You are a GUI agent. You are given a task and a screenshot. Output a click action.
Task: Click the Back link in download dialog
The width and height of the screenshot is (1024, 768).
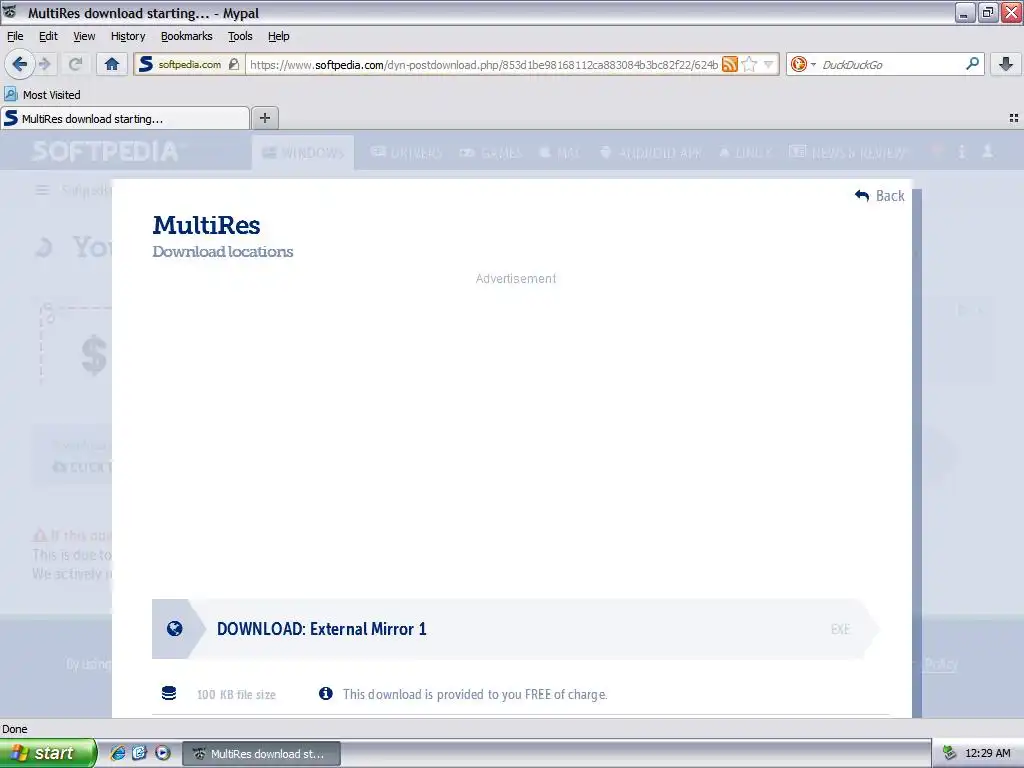880,195
